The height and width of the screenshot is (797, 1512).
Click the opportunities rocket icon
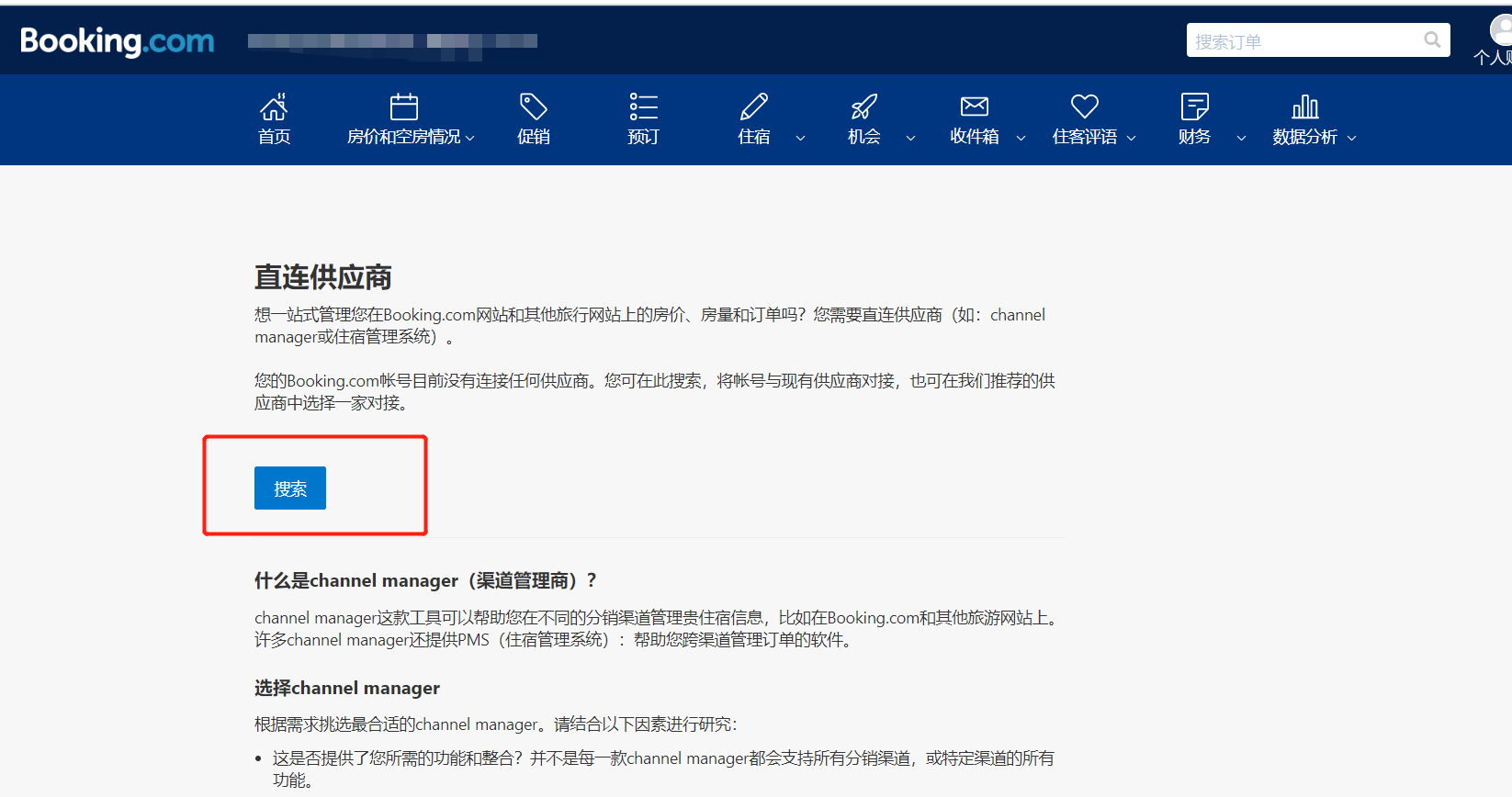coord(864,107)
